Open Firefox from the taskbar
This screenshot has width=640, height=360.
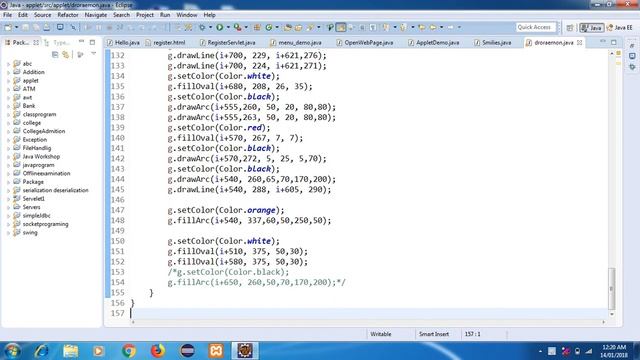(158, 351)
